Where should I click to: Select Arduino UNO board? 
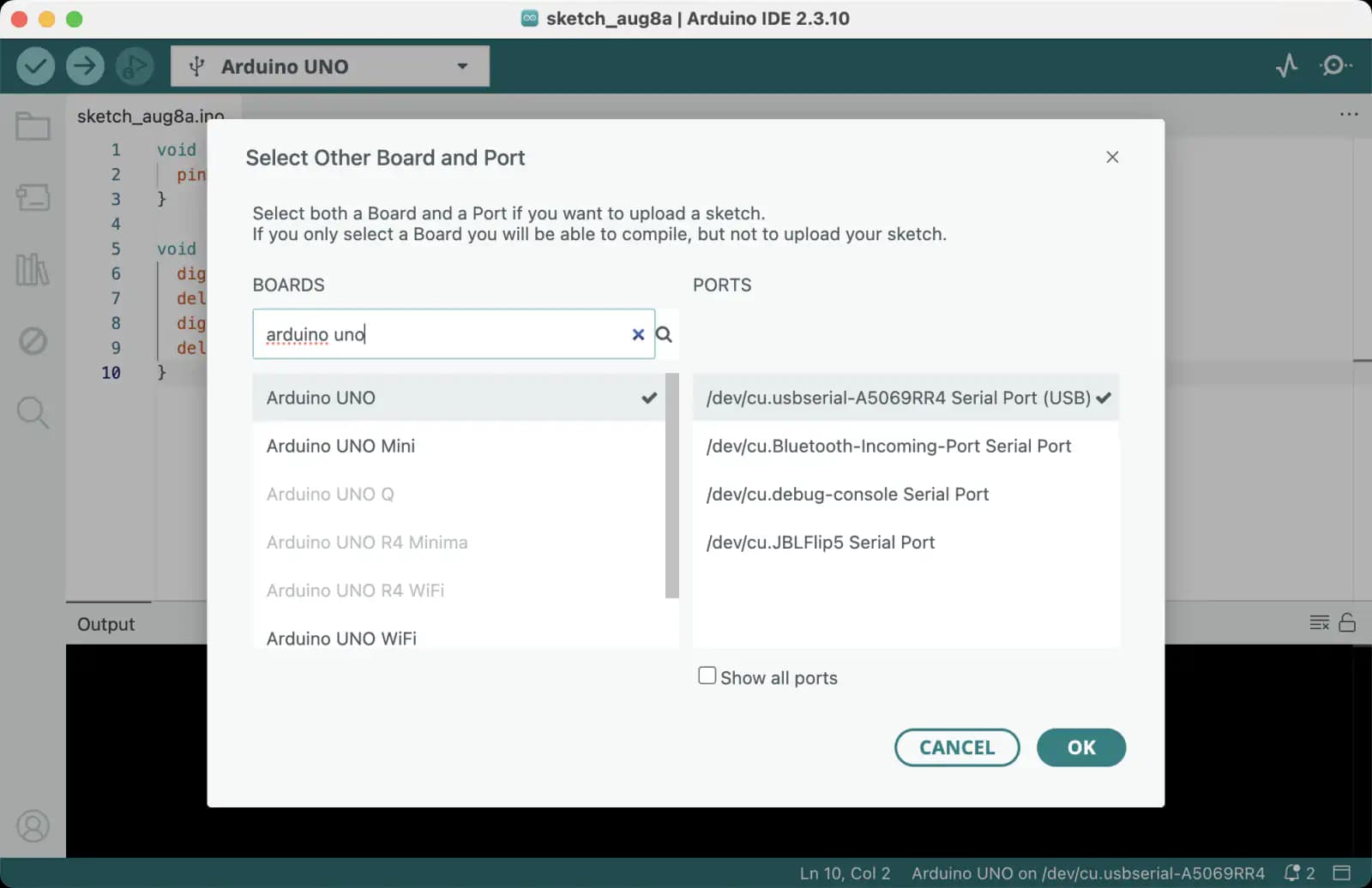coord(459,398)
